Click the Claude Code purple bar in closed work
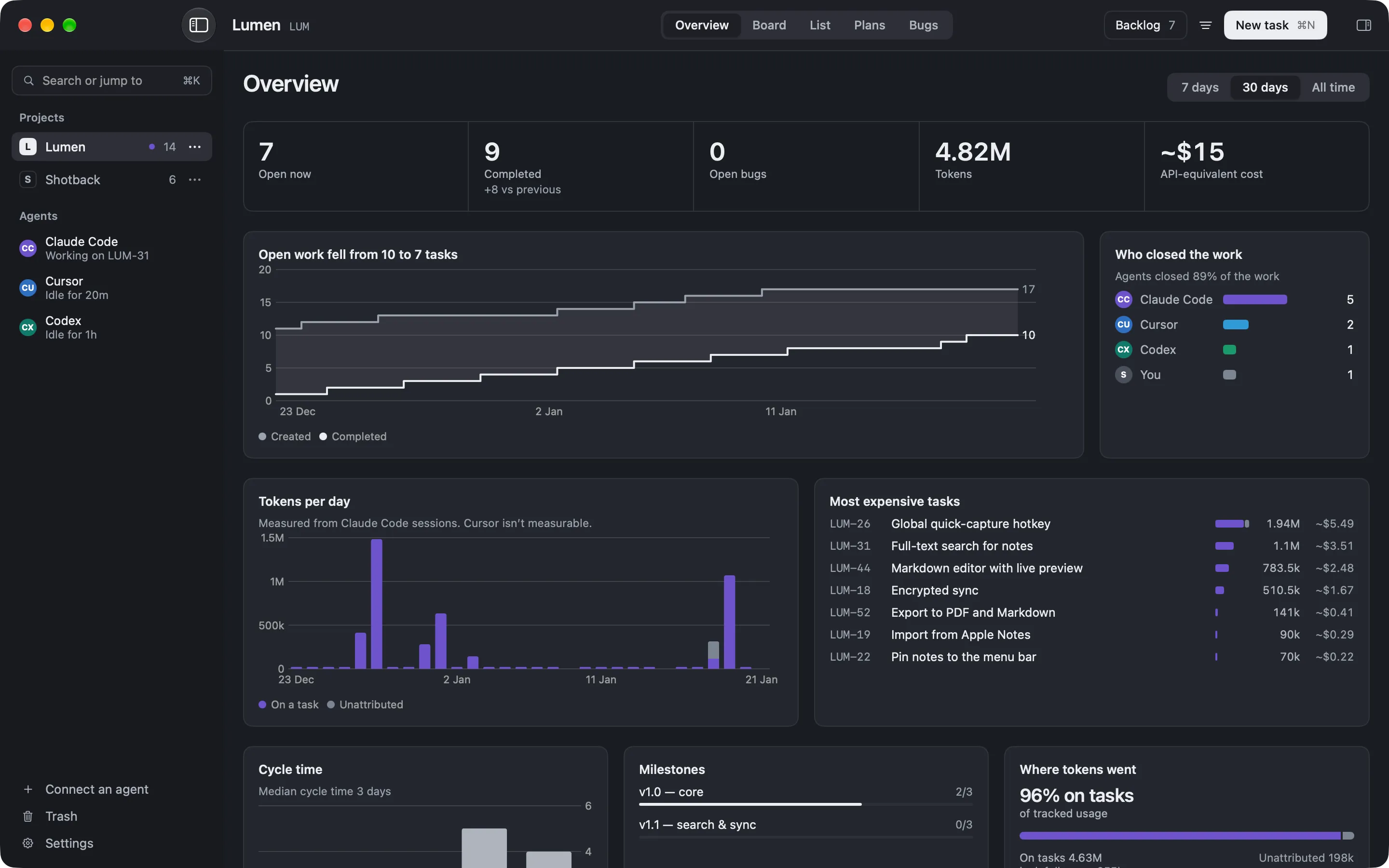 pyautogui.click(x=1255, y=299)
